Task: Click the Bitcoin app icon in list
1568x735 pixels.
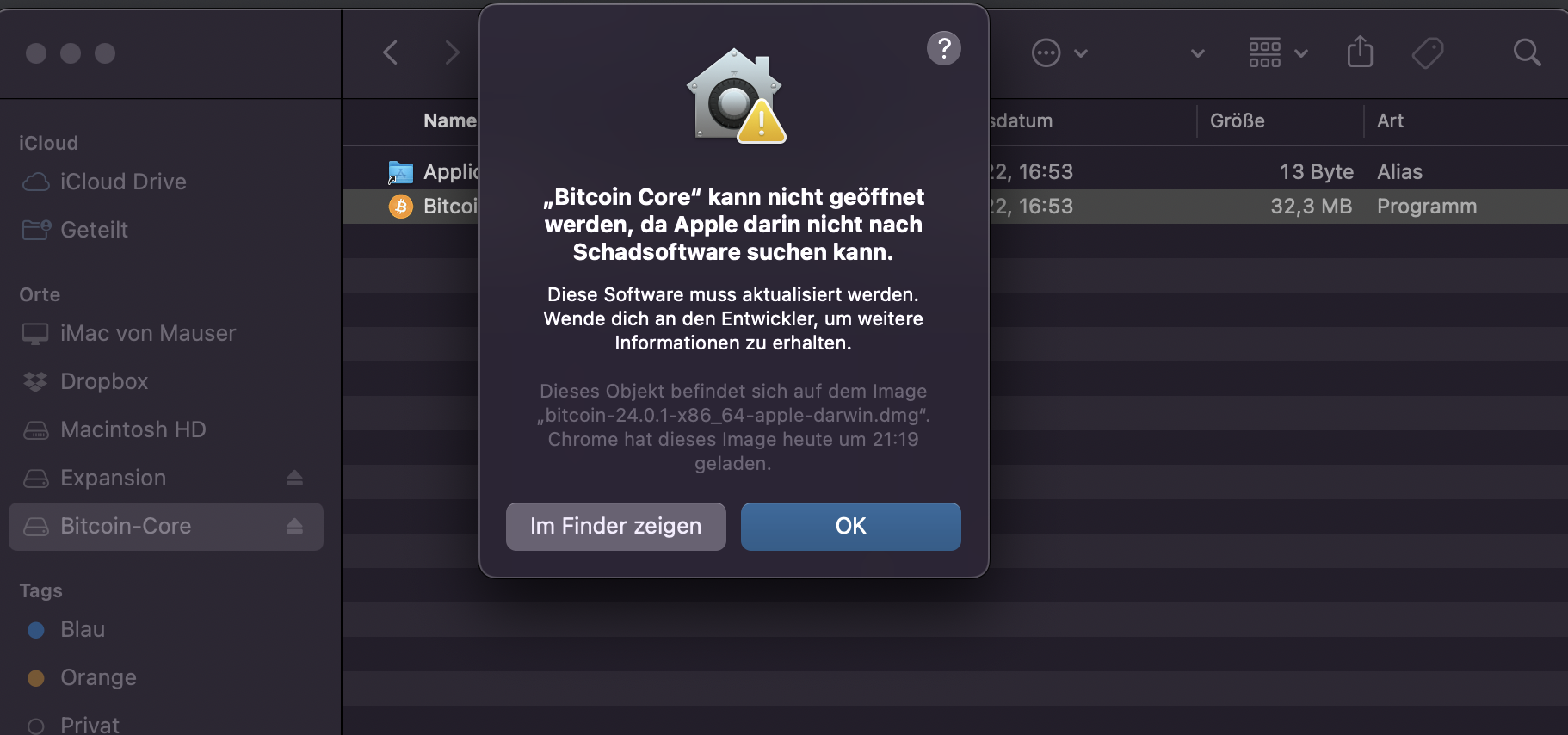Action: point(401,207)
